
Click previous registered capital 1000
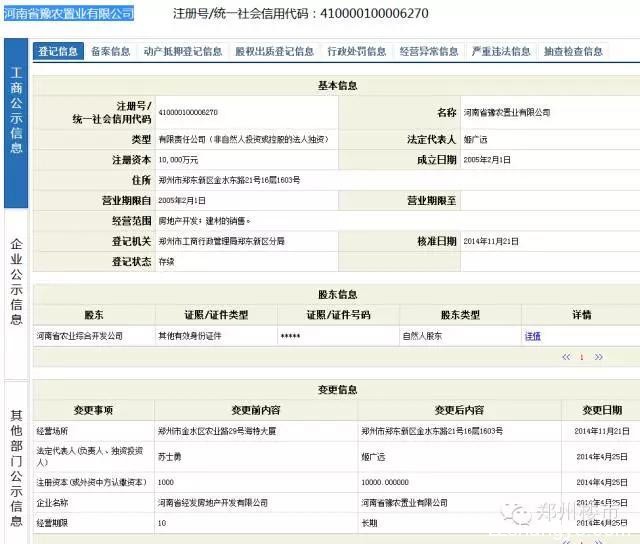click(166, 482)
